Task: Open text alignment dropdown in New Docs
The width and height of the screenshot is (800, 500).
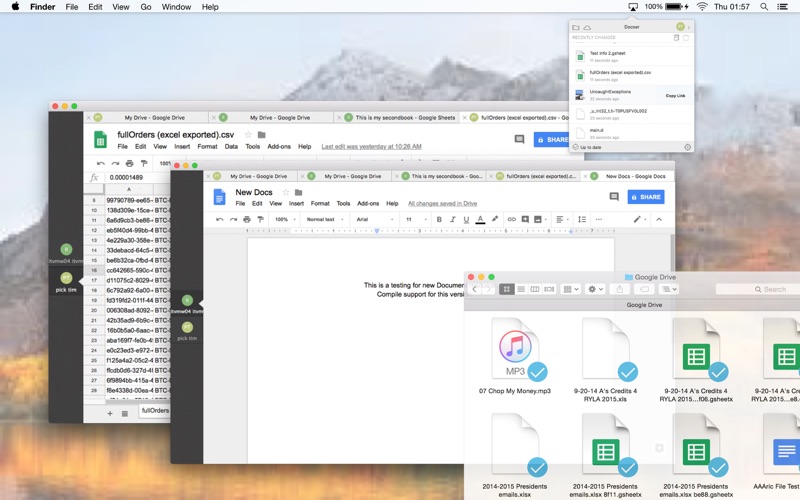Action: coord(562,219)
